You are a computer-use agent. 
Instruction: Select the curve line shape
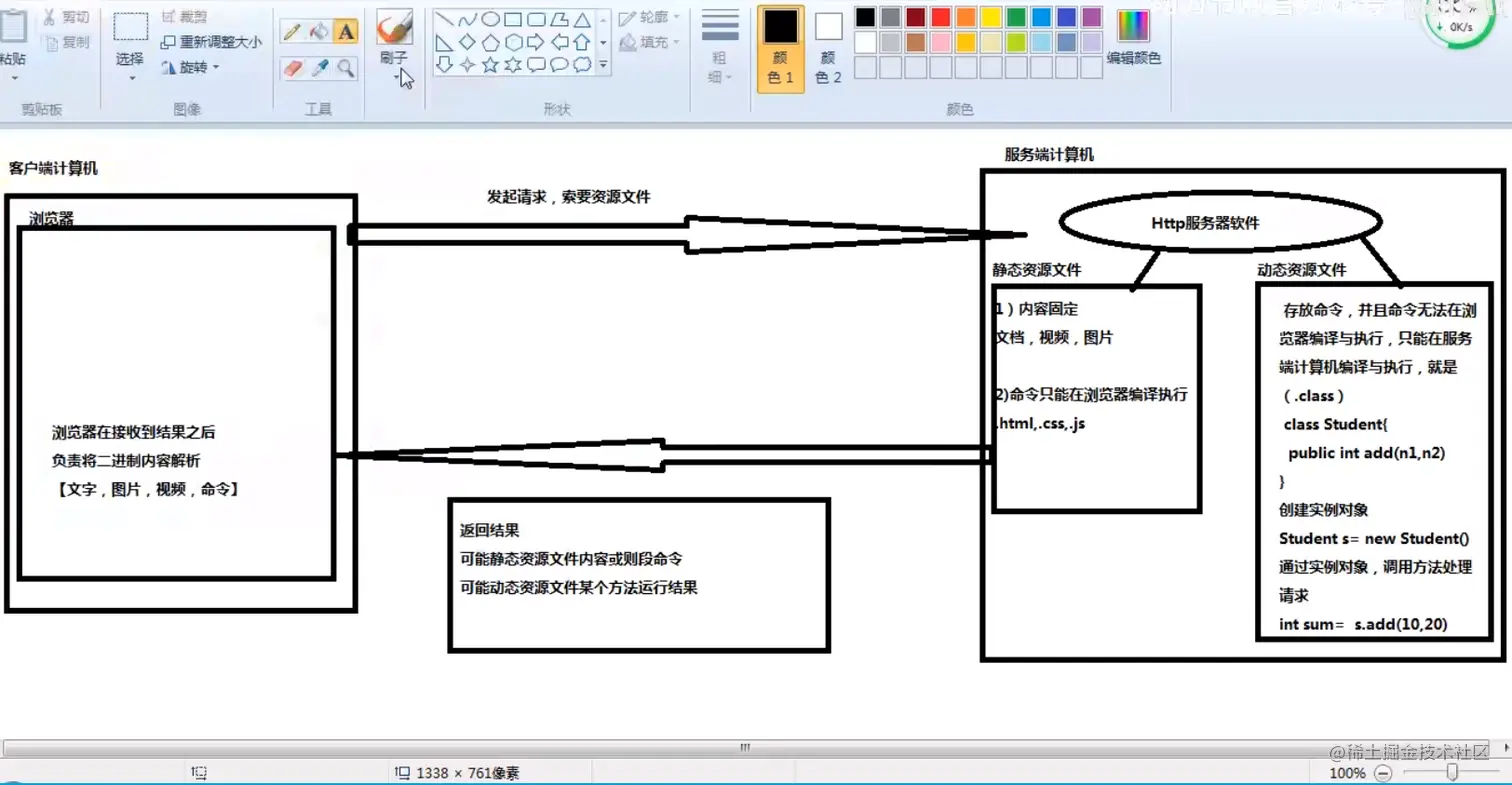coord(467,20)
